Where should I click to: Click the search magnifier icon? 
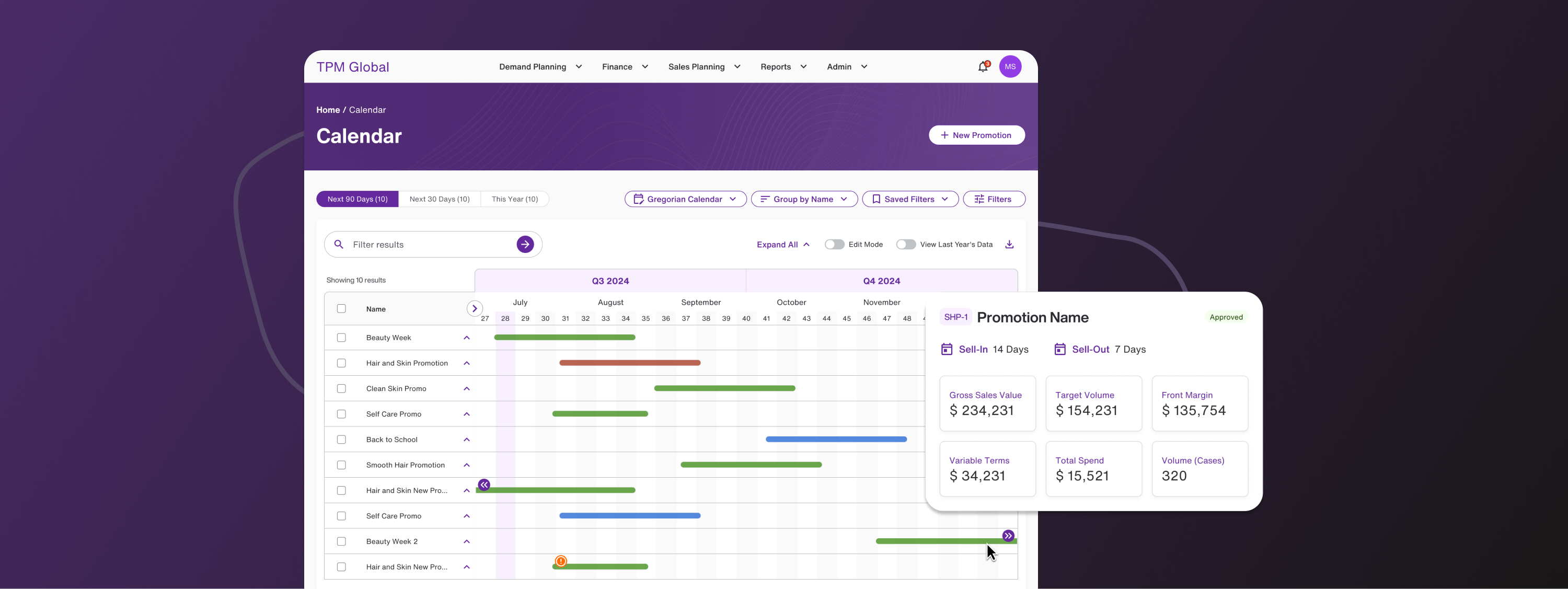click(x=339, y=245)
